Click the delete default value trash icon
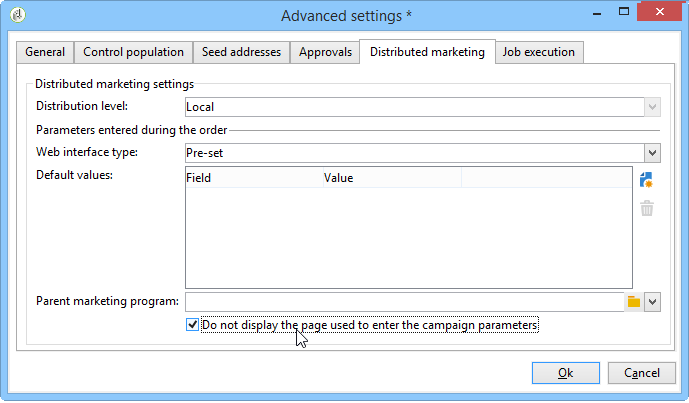This screenshot has height=403, width=689. [x=646, y=209]
